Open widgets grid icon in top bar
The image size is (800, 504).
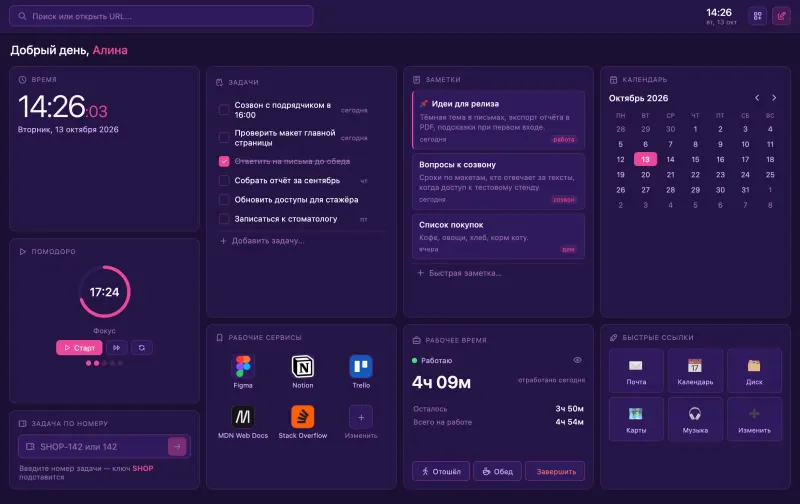click(758, 16)
